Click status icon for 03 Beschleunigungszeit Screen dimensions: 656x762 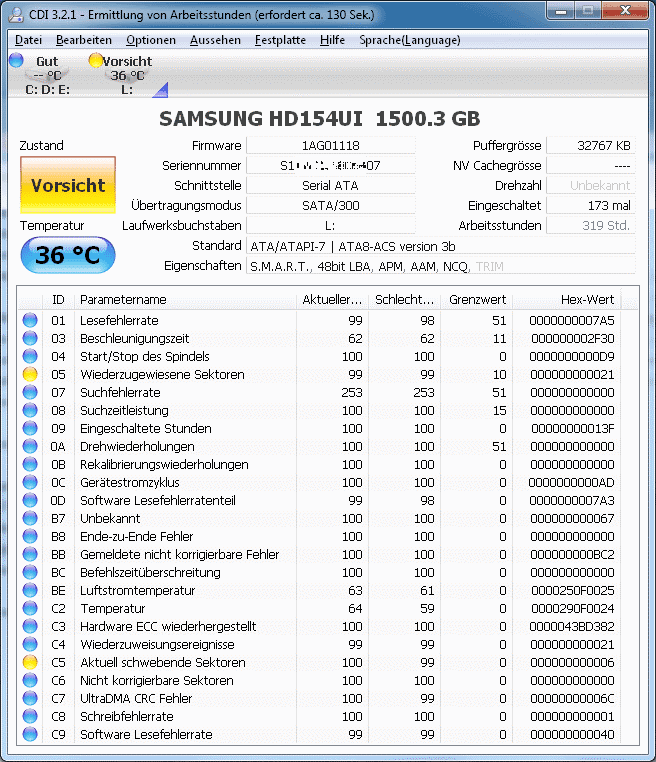point(30,338)
